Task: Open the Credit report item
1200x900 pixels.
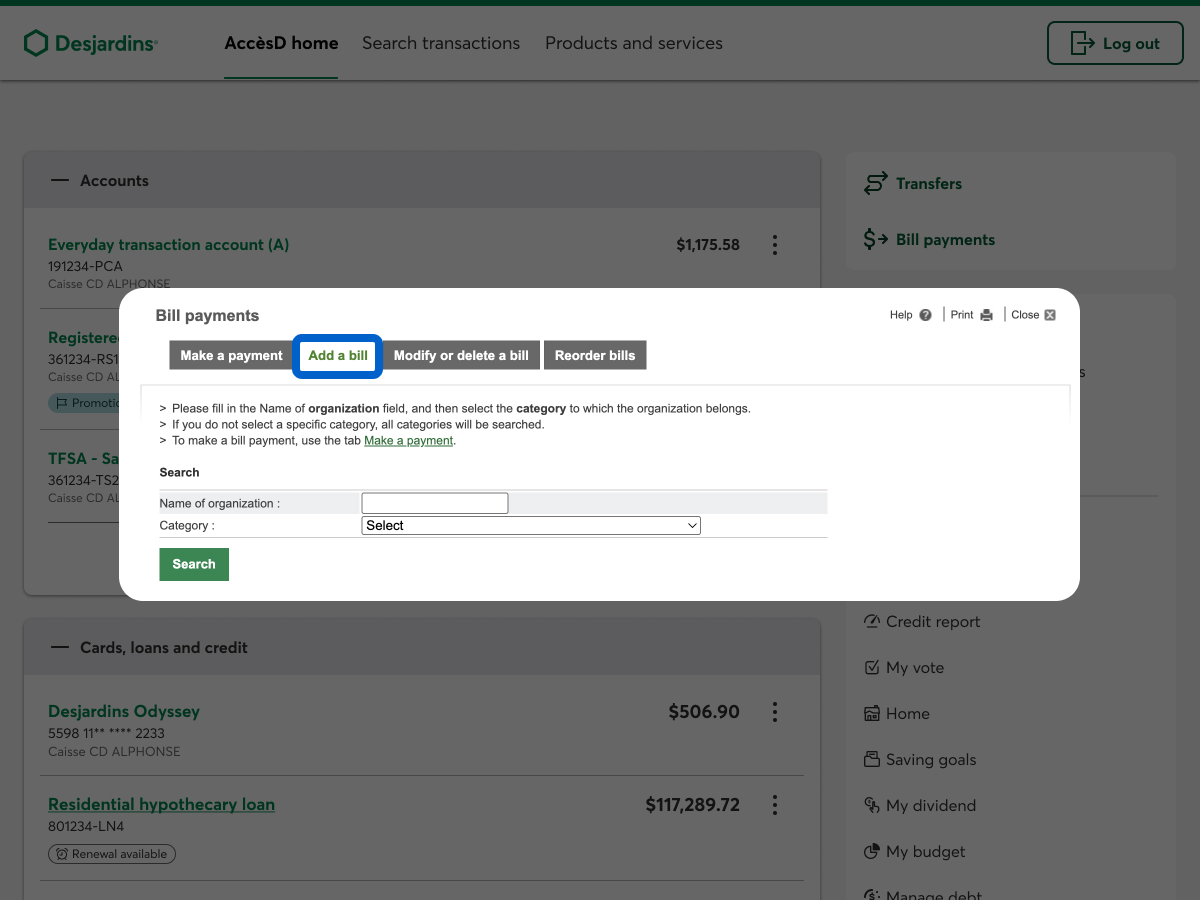Action: (x=932, y=622)
